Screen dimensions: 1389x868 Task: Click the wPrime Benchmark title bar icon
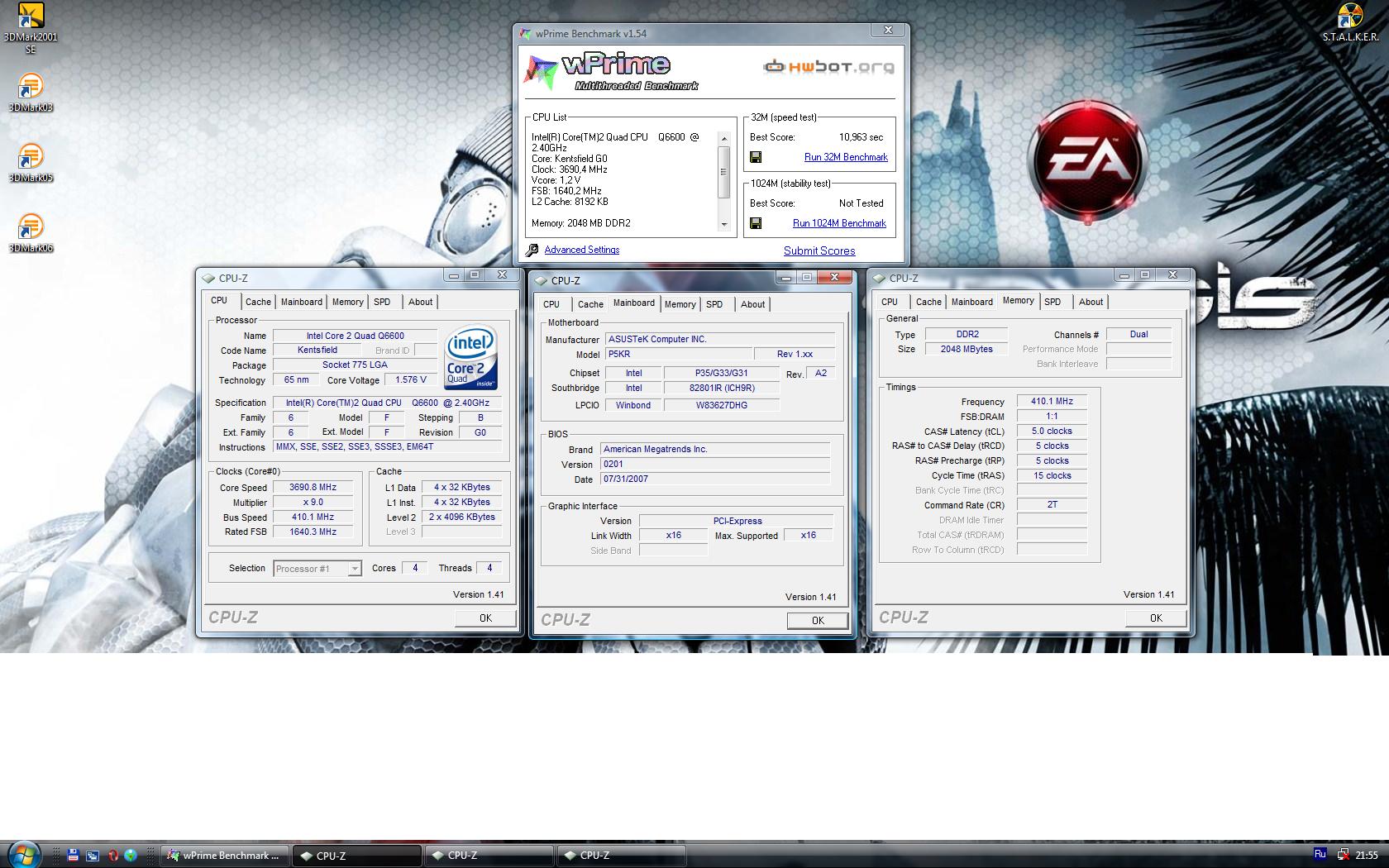(x=525, y=34)
